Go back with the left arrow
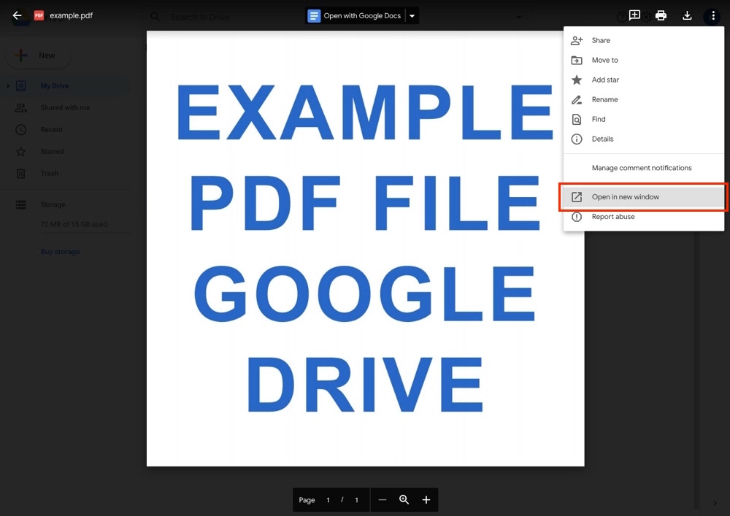The width and height of the screenshot is (730, 516). click(x=17, y=15)
